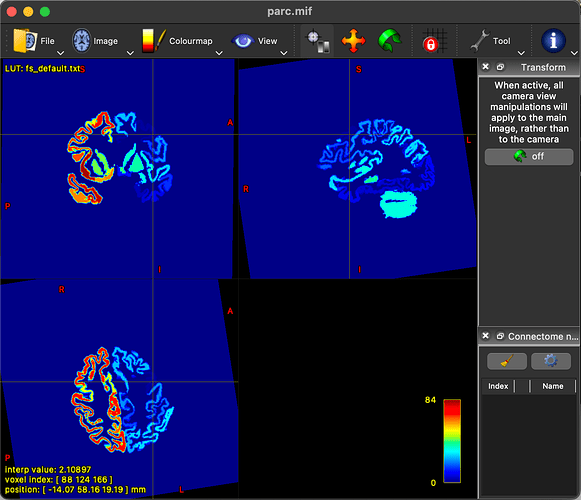Expand the Tool dropdown arrow

click(521, 53)
